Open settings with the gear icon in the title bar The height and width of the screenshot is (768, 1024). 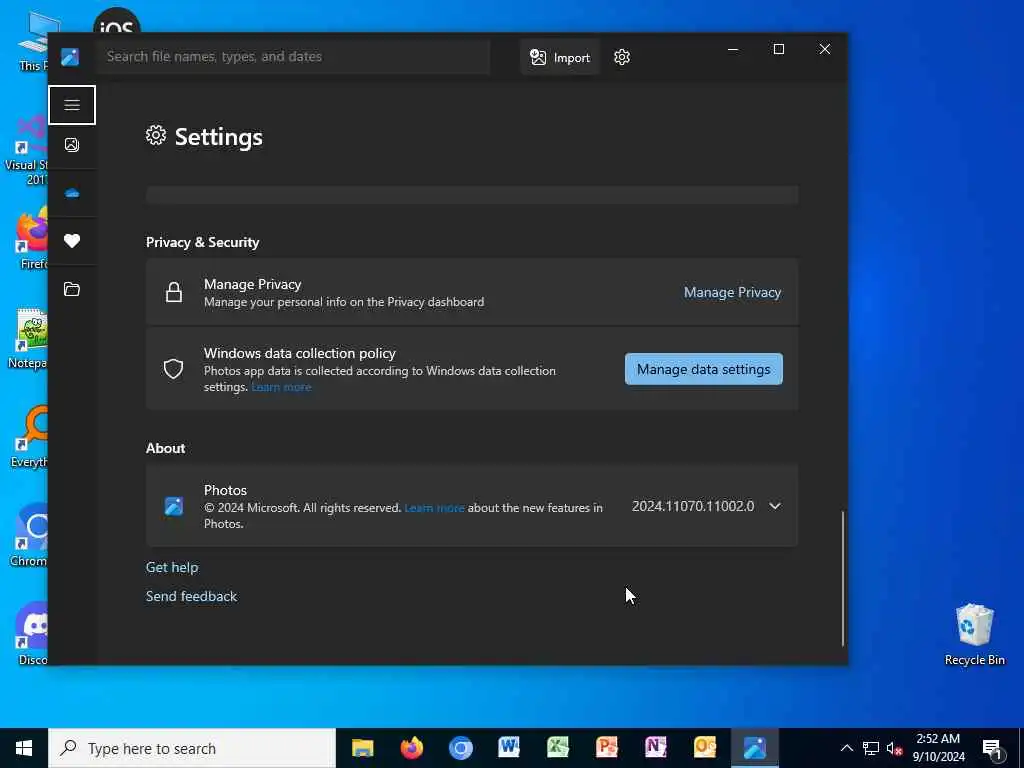(x=622, y=57)
